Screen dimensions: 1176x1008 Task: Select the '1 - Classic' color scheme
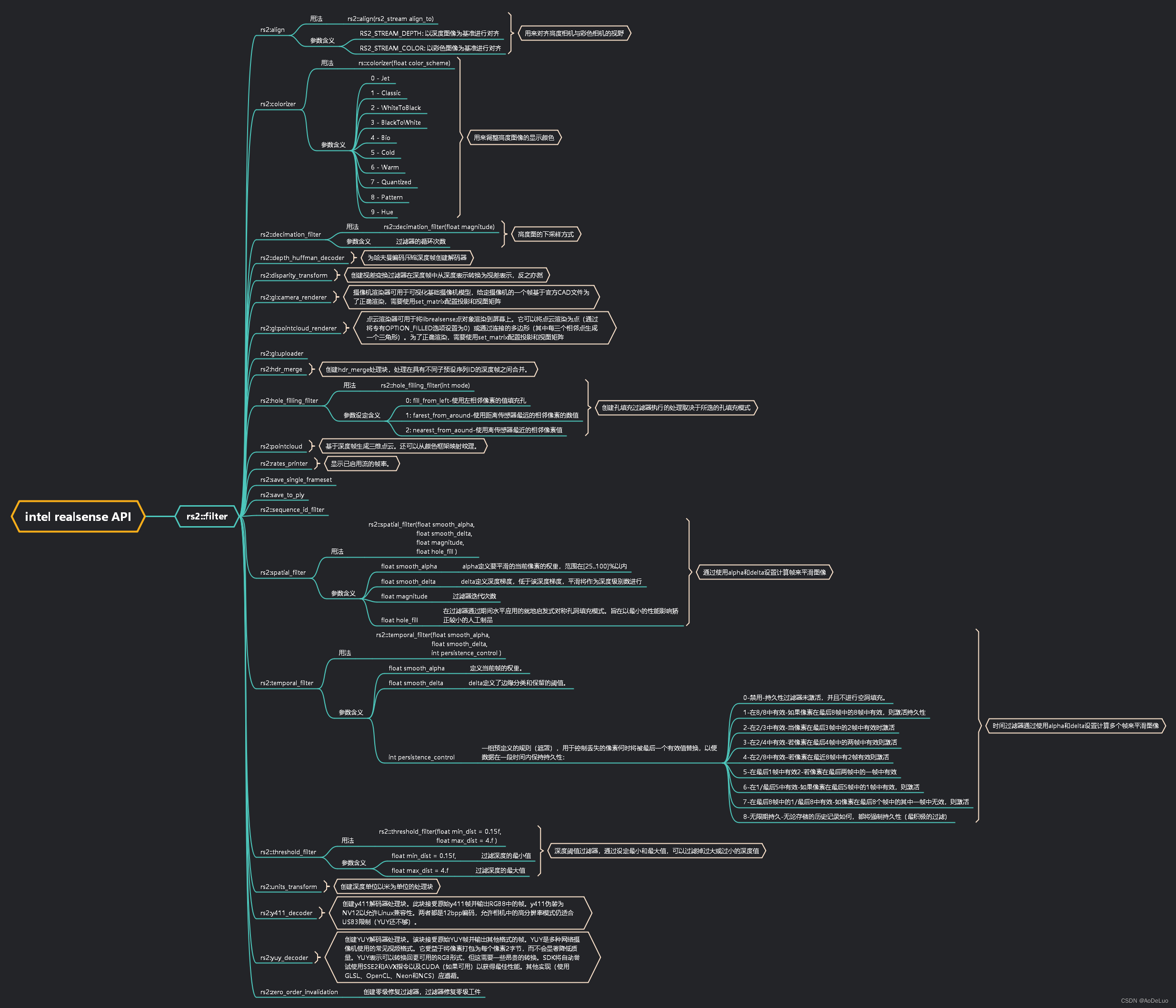tap(386, 93)
